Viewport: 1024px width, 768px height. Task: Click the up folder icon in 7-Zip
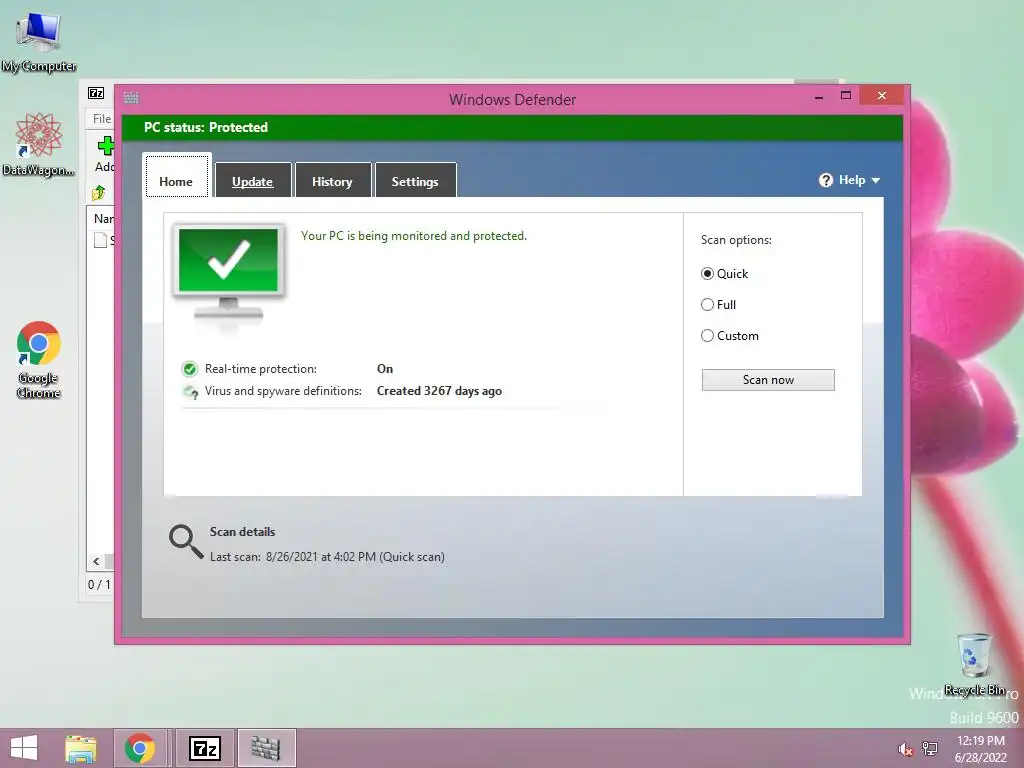(x=99, y=193)
